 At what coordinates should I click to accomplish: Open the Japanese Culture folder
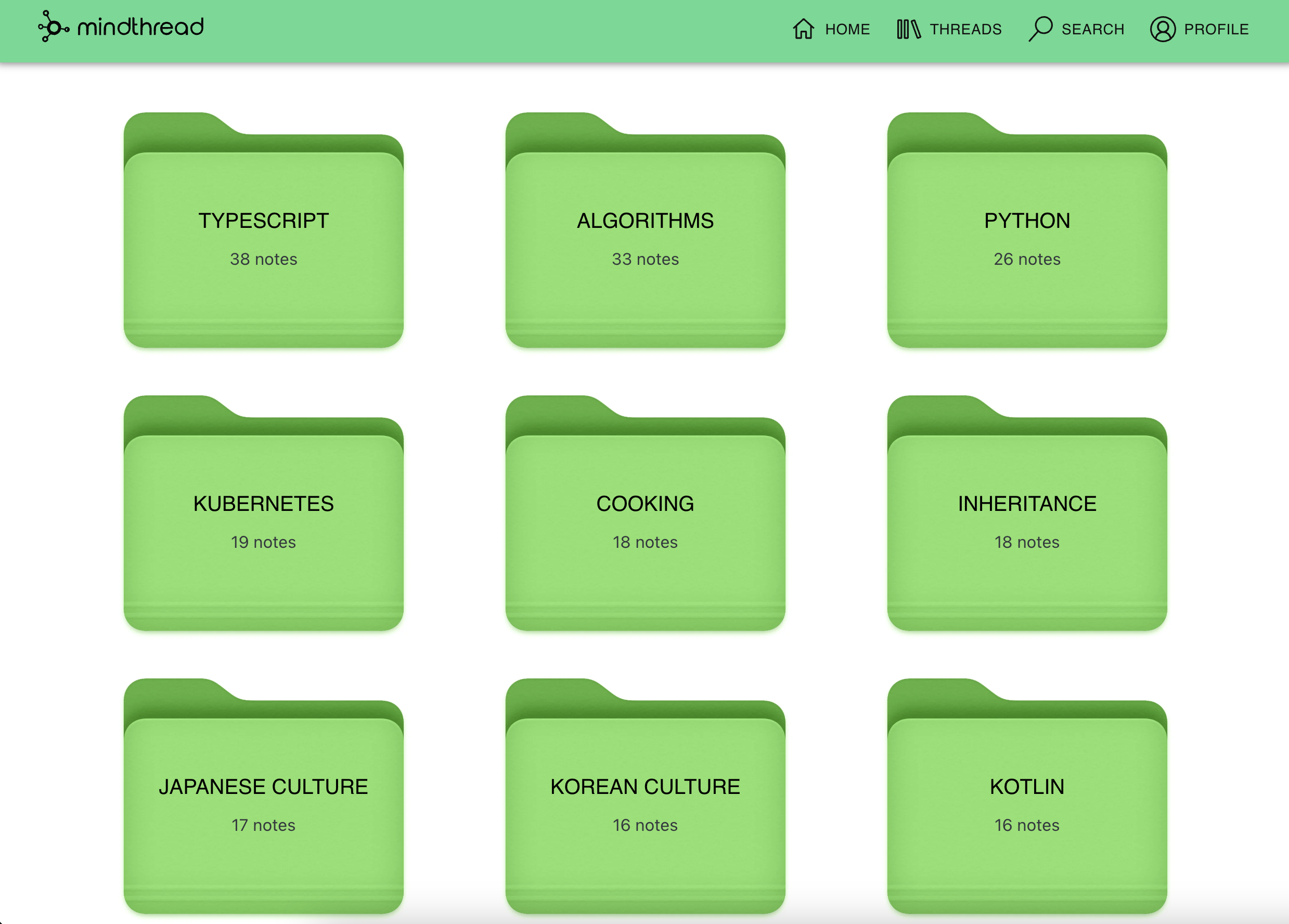point(263,804)
